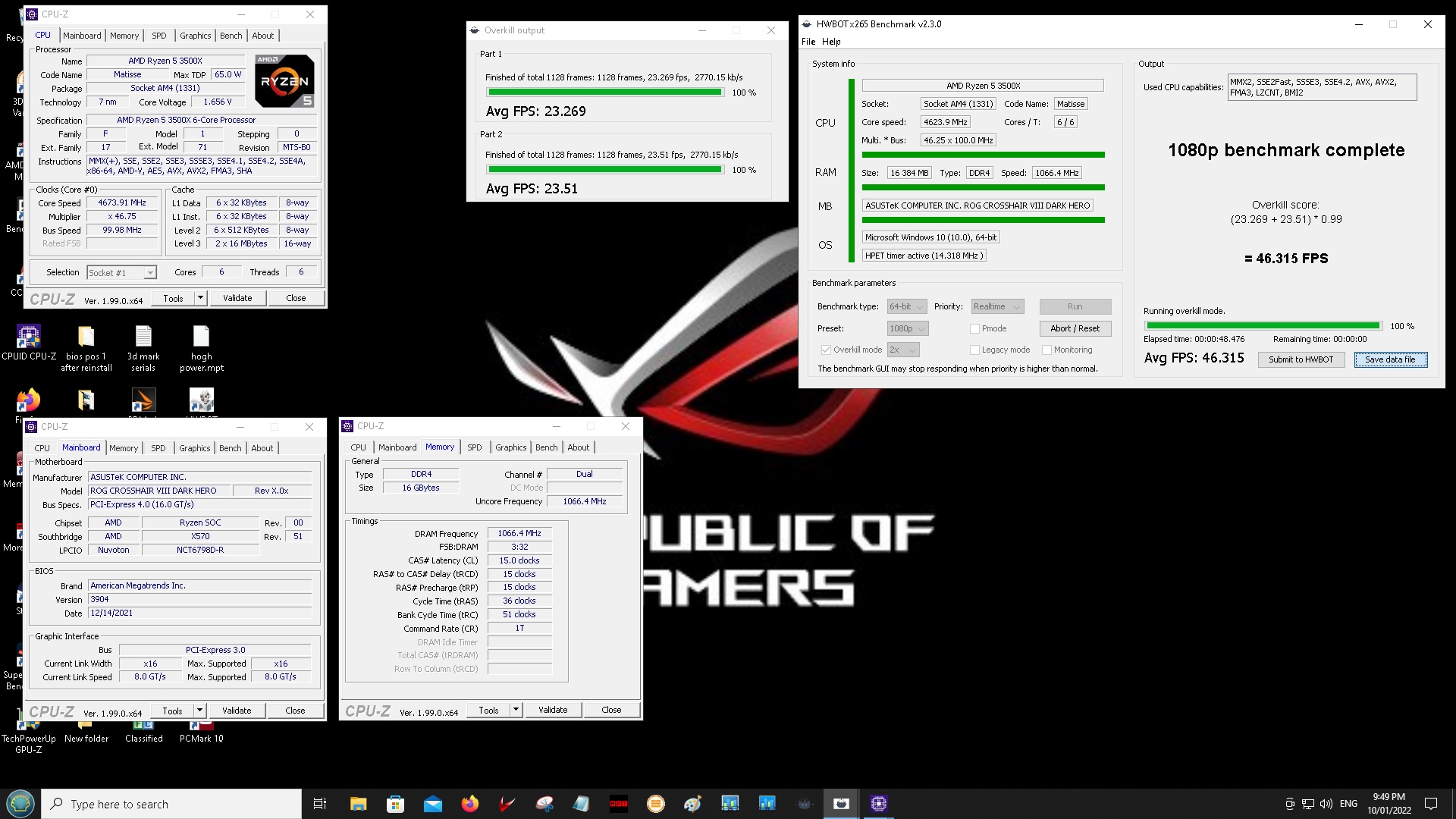Switch to Graphics tab in Mainboard CPU-Z window
This screenshot has width=1456, height=819.
coord(195,448)
